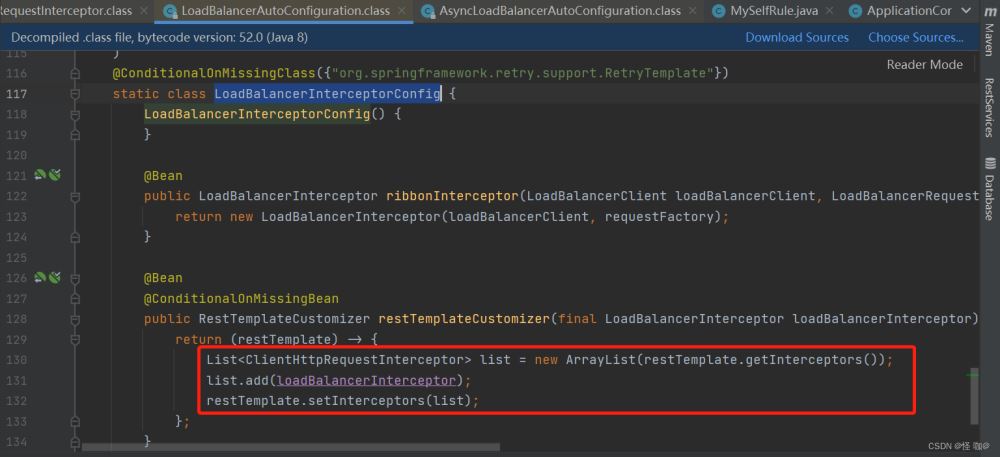
Task: Close the MySelfRule.java tab
Action: (x=829, y=11)
